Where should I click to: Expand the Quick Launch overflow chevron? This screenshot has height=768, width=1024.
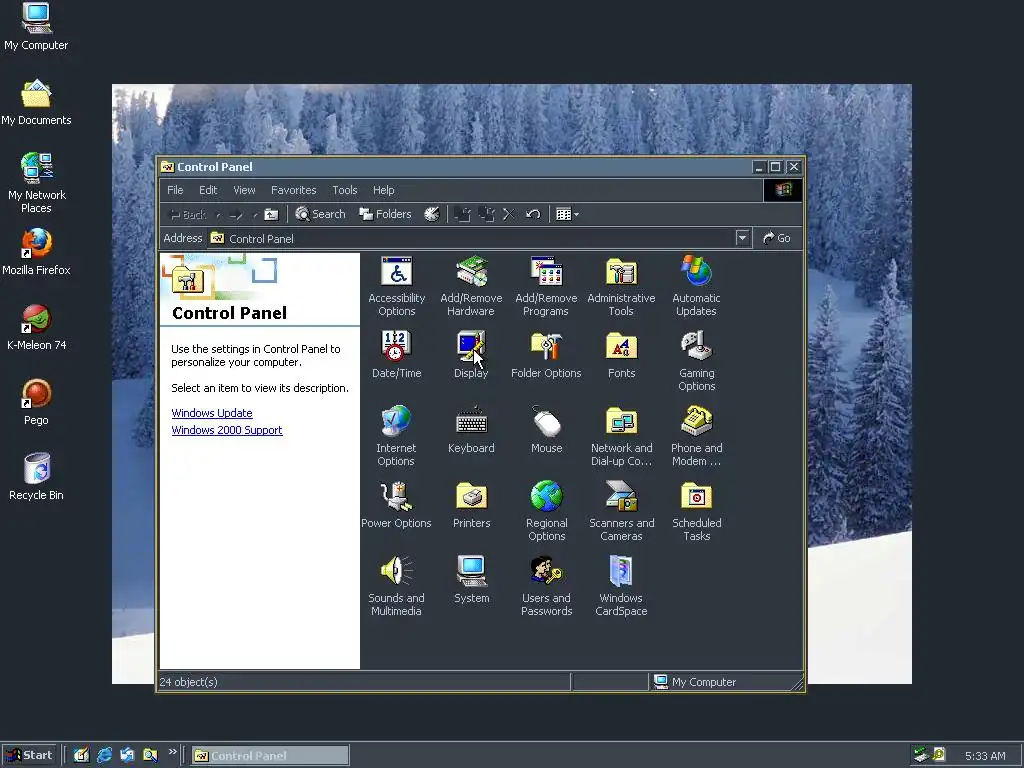172,752
